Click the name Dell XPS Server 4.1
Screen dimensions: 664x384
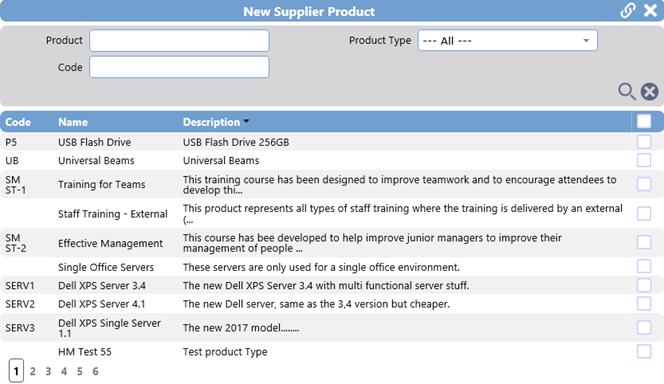pyautogui.click(x=102, y=304)
